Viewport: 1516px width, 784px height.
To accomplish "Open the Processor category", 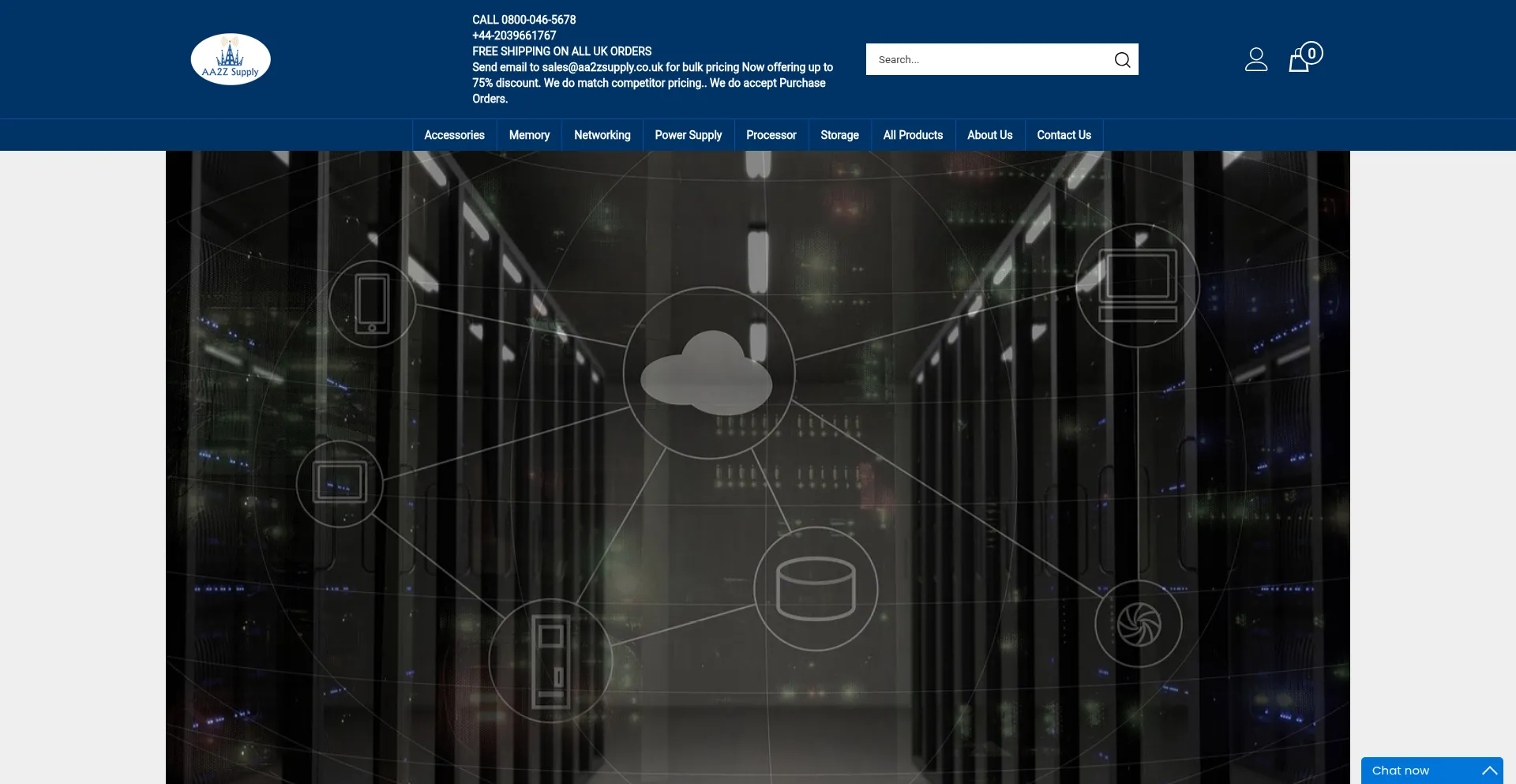I will point(771,135).
